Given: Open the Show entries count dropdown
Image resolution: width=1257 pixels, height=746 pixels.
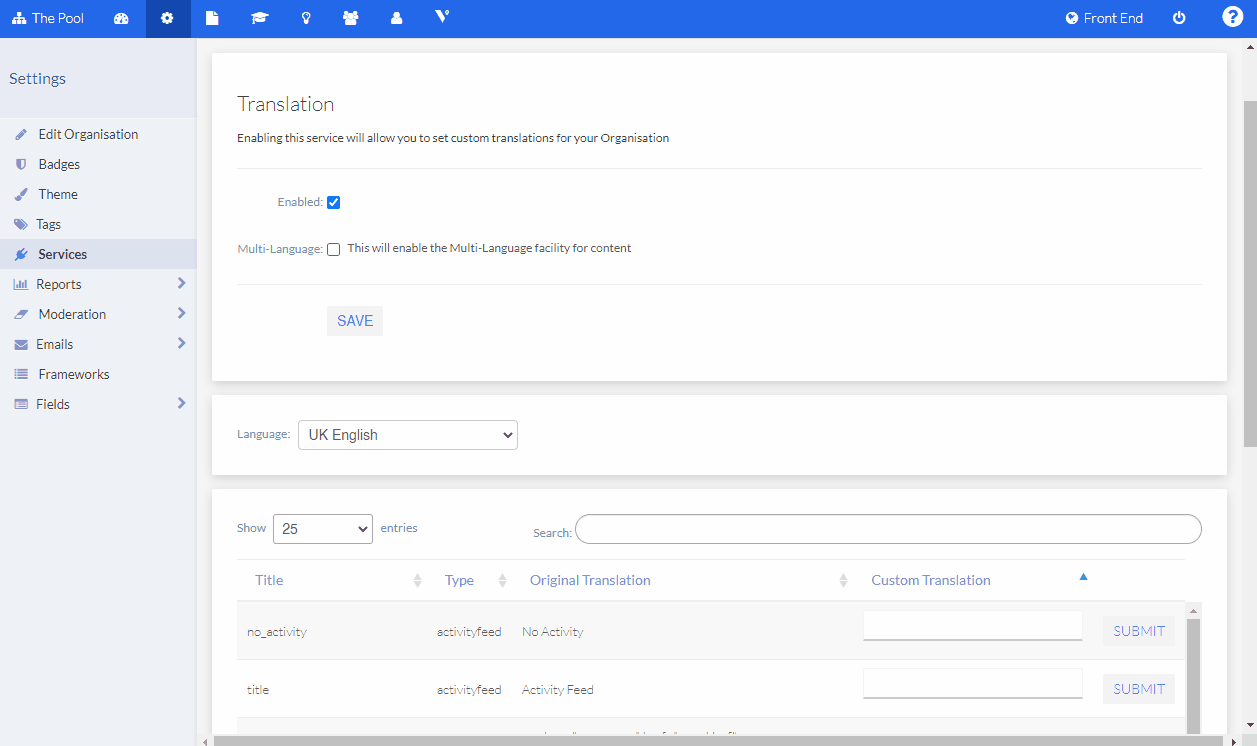Looking at the screenshot, I should coord(322,529).
